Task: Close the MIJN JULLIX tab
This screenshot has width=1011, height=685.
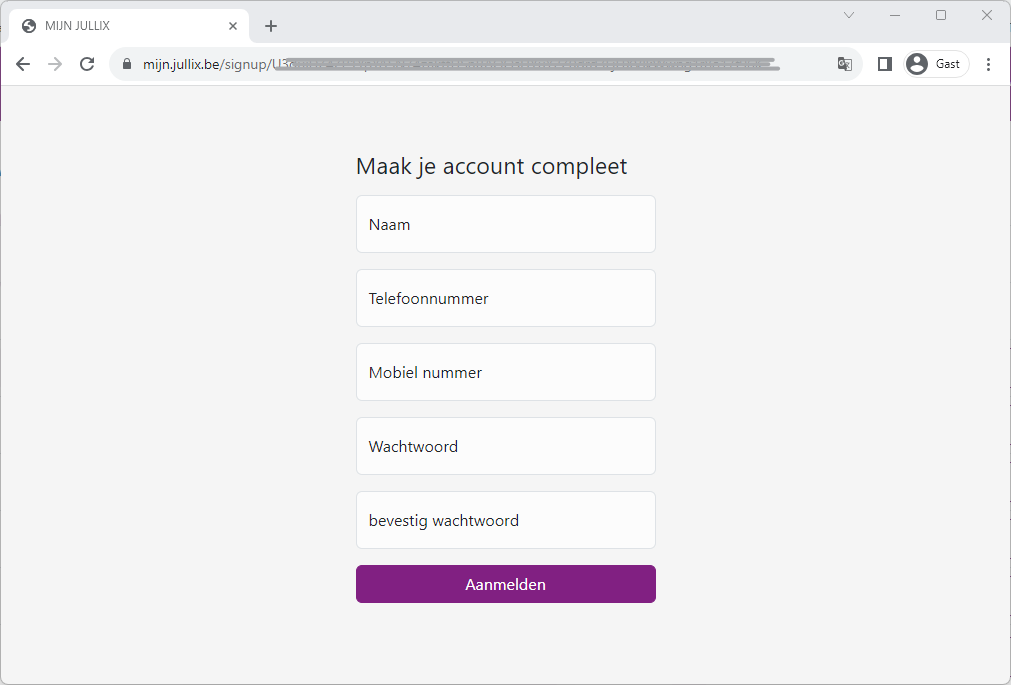Action: (233, 26)
